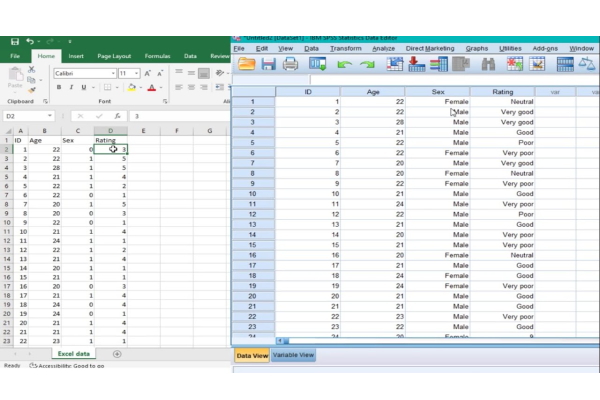Toggle Underline formatting in Excel
Screen dimensions: 600x400
pyautogui.click(x=83, y=87)
